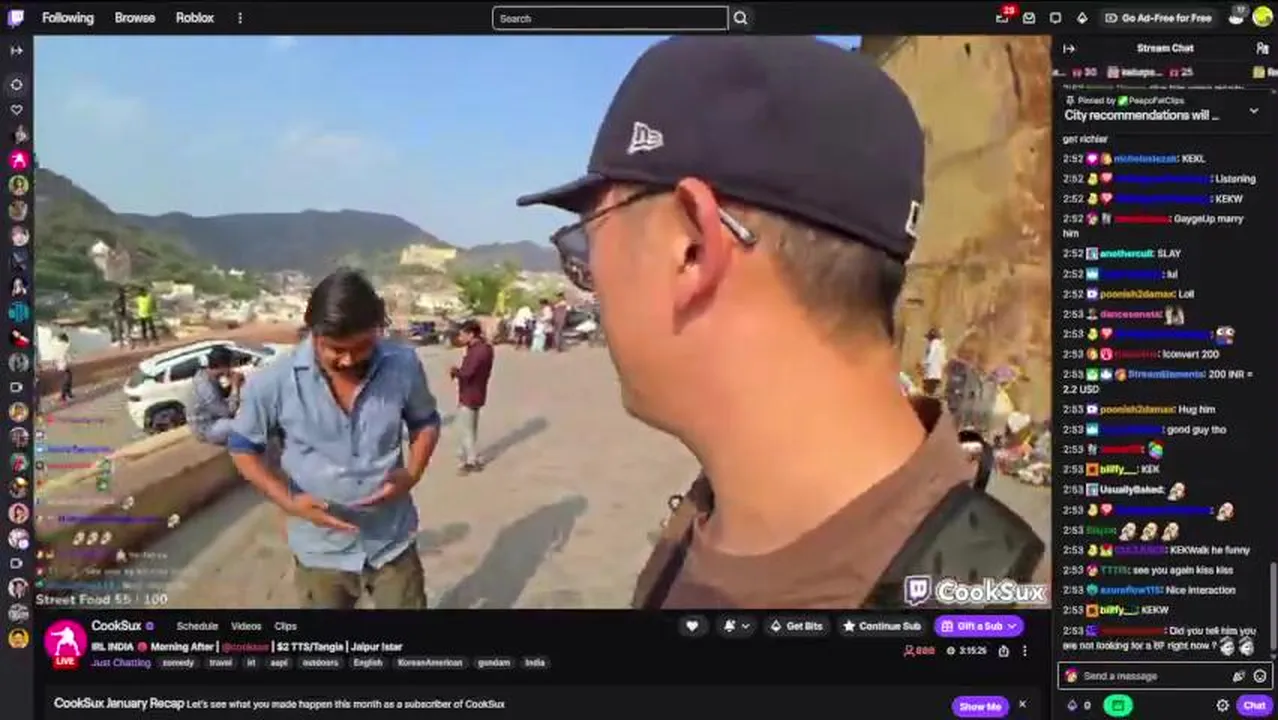Open the notifications inbox icon

[1029, 18]
